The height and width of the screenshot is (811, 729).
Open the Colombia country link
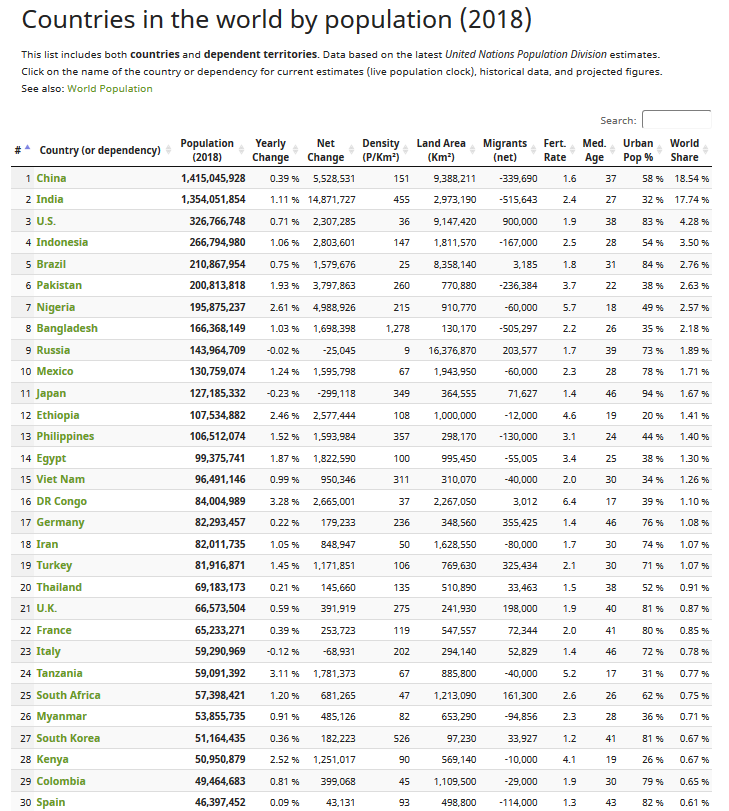click(x=61, y=781)
